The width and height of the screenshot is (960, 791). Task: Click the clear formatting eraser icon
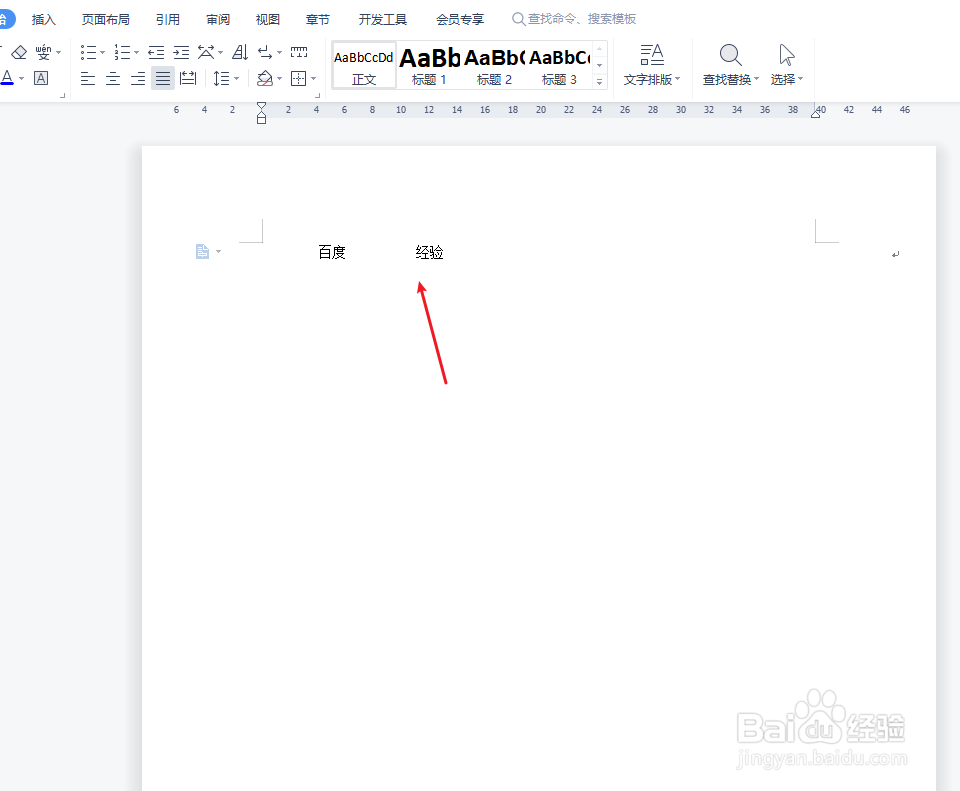click(x=19, y=53)
